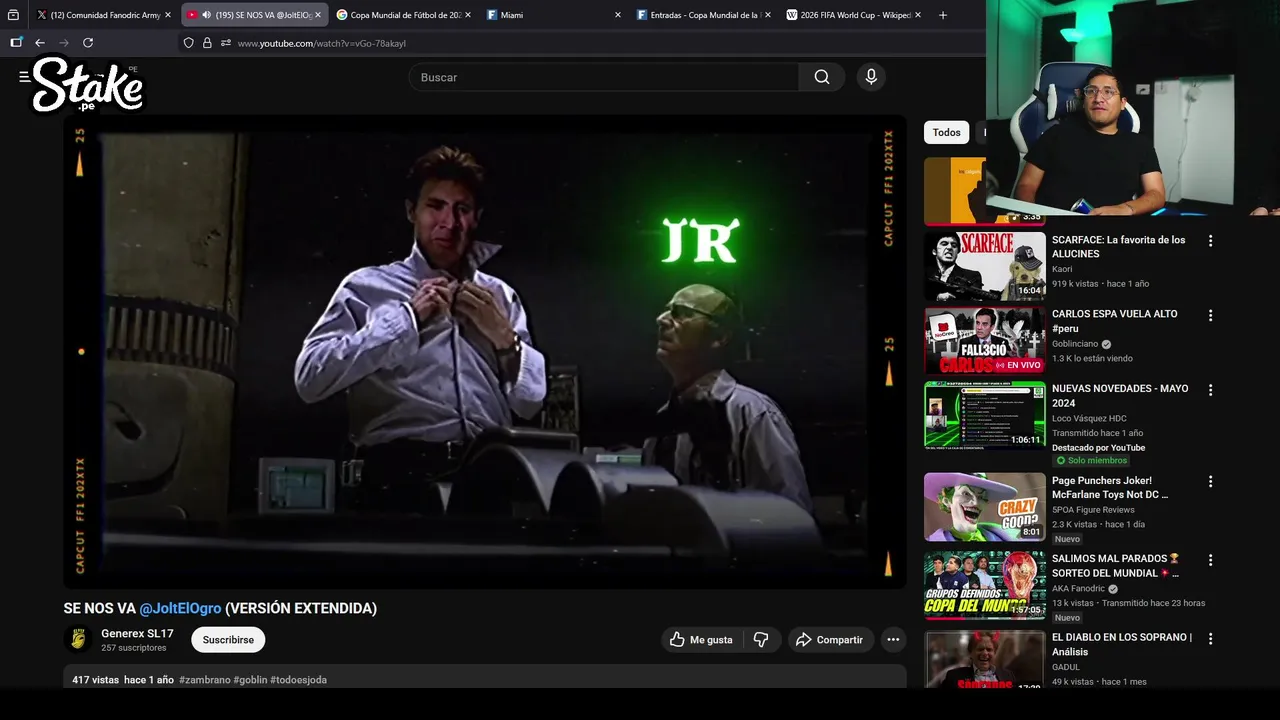Open SALIMOS MAL PARADOS video thumbnail
Image resolution: width=1280 pixels, height=720 pixels.
tap(985, 585)
